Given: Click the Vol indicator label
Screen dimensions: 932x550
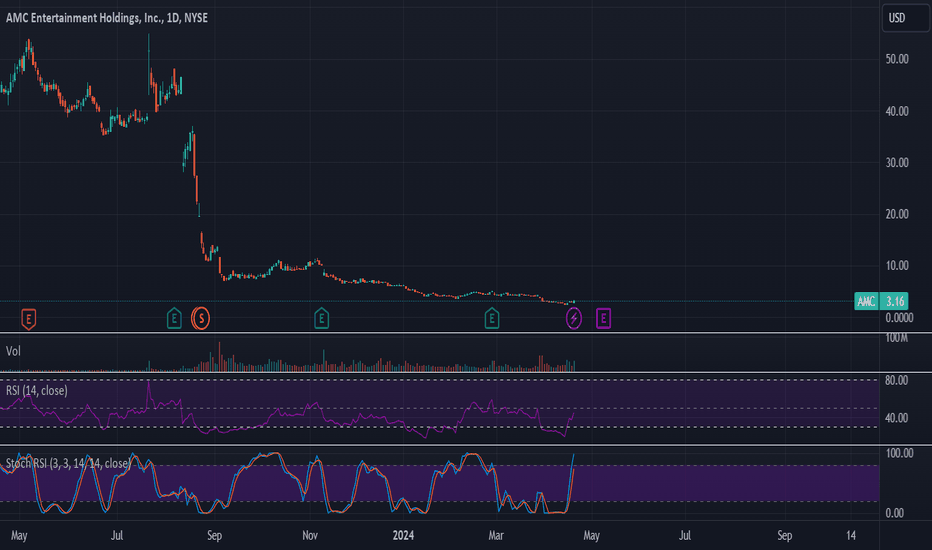Looking at the screenshot, I should click(13, 351).
